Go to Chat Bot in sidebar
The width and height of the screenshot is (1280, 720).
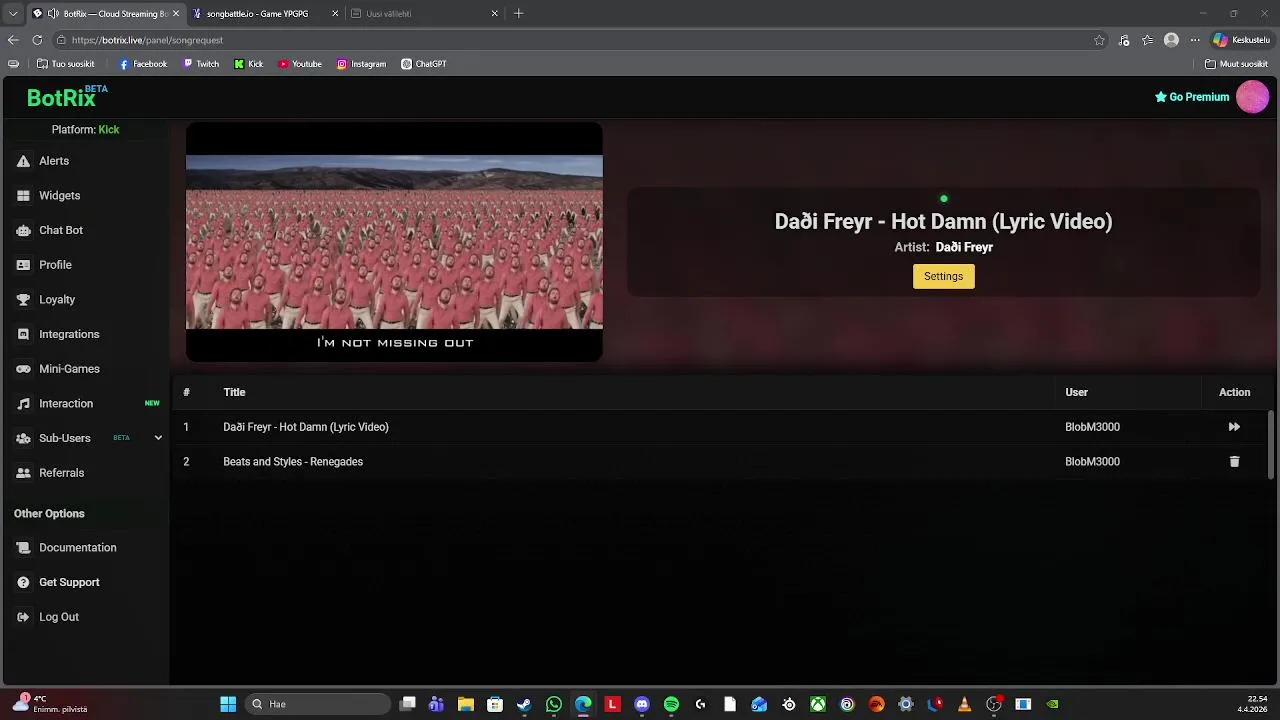click(61, 230)
